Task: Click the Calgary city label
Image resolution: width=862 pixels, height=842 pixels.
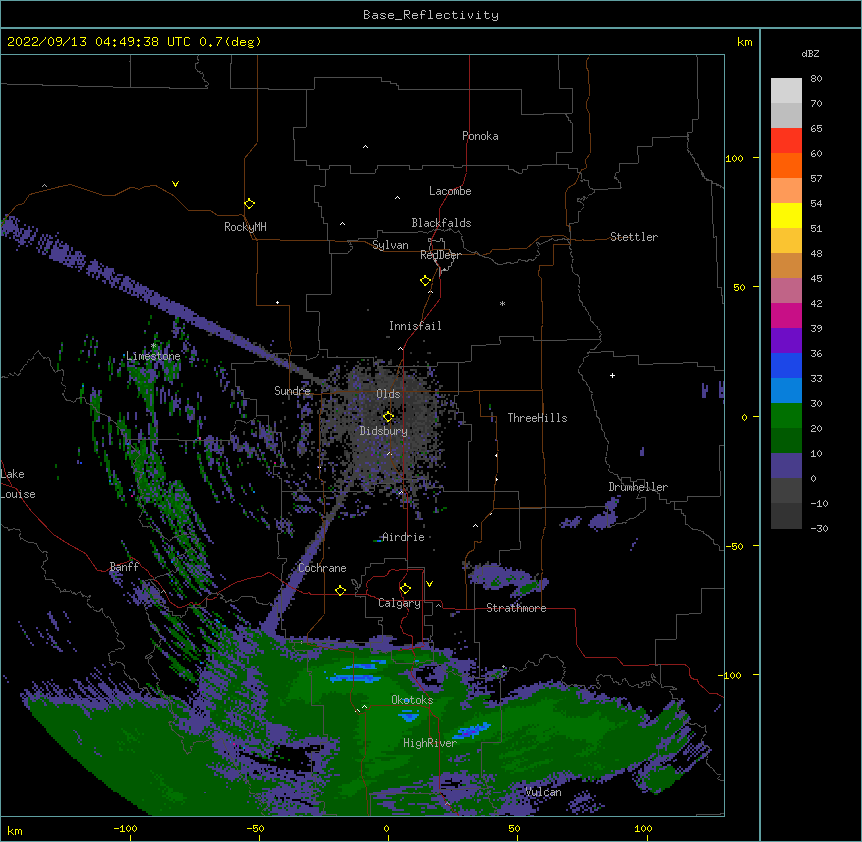Action: (x=399, y=603)
